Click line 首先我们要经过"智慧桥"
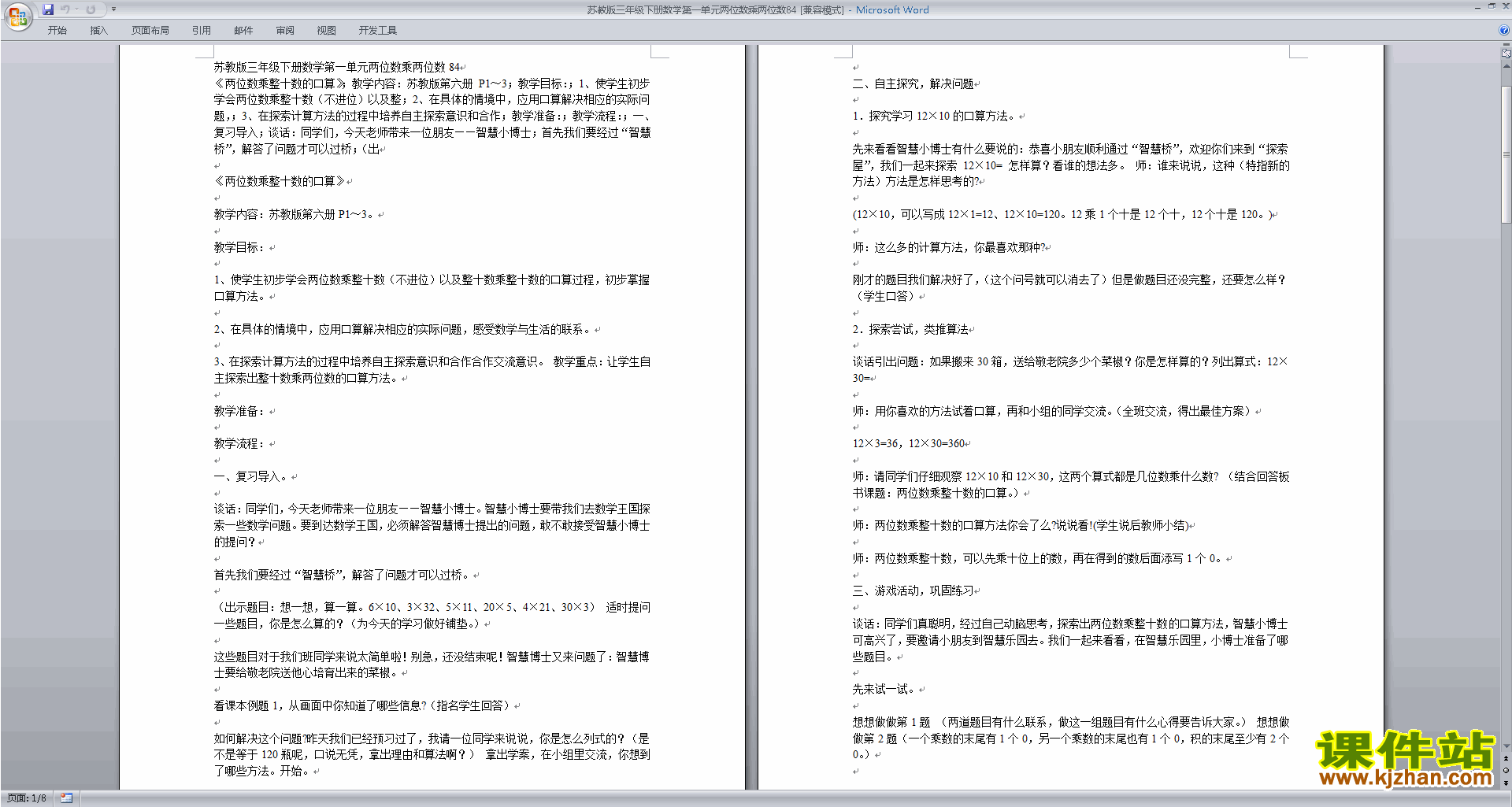This screenshot has width=1512, height=807. (343, 576)
